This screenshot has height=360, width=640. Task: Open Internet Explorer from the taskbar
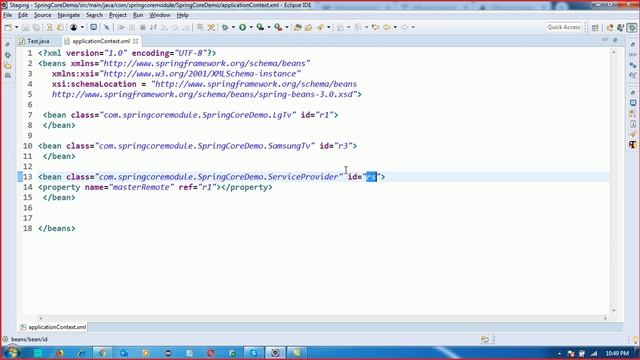(81, 353)
